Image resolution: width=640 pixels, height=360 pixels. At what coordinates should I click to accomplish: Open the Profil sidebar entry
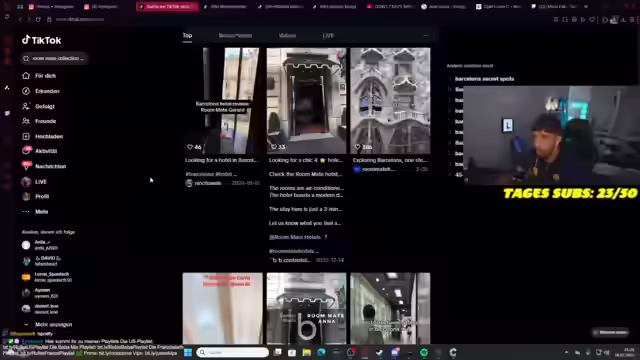coord(36,196)
